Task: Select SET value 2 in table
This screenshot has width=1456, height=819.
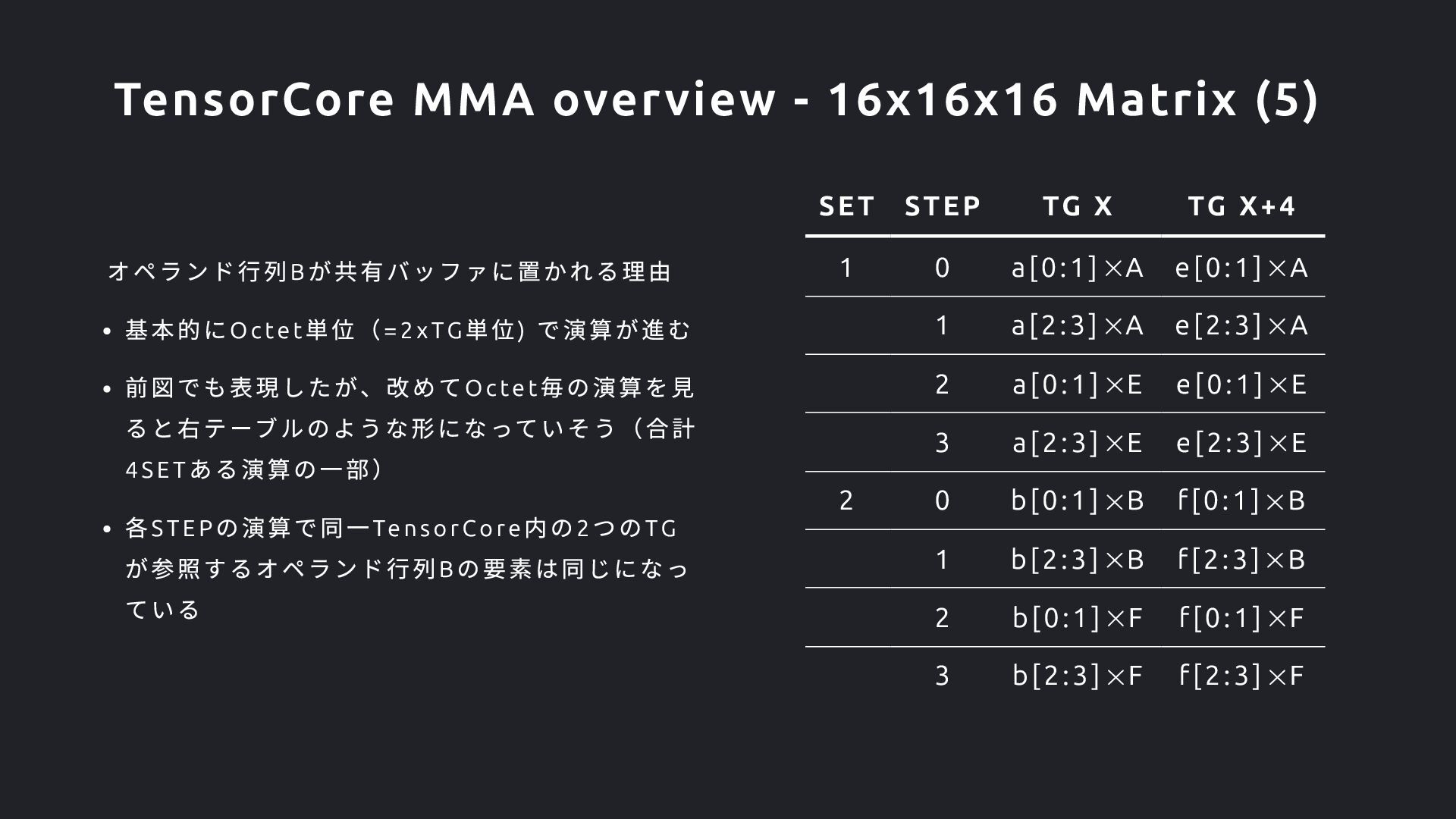Action: pos(846,500)
